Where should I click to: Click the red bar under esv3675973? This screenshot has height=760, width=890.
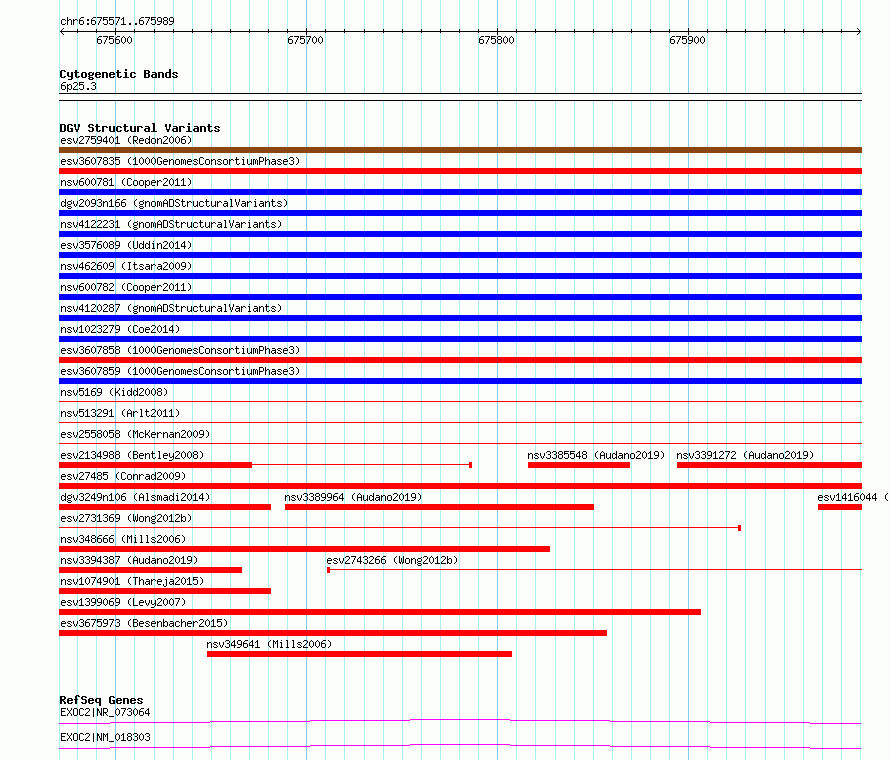click(333, 633)
